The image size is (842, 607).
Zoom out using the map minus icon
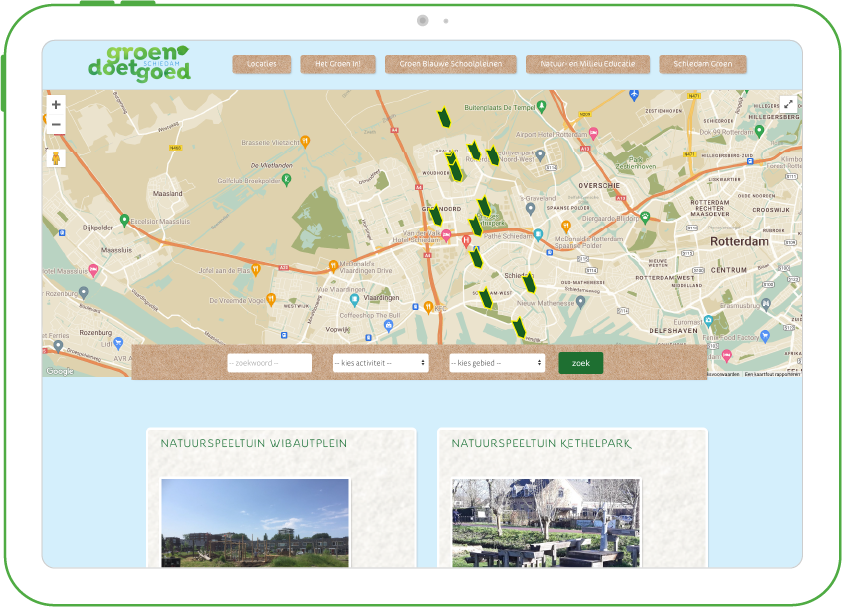(55, 124)
